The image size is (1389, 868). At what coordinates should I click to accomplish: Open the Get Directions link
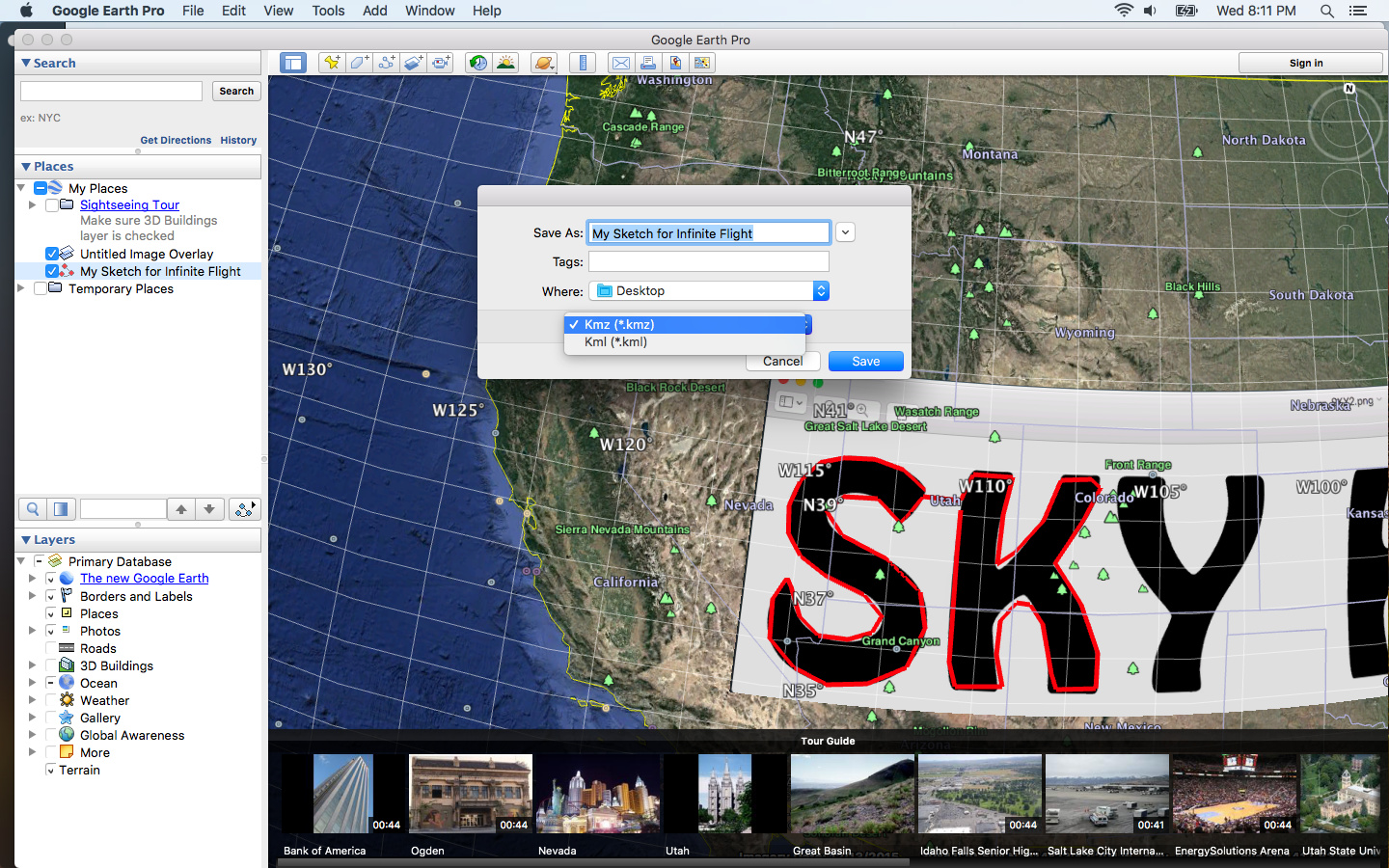coord(176,140)
